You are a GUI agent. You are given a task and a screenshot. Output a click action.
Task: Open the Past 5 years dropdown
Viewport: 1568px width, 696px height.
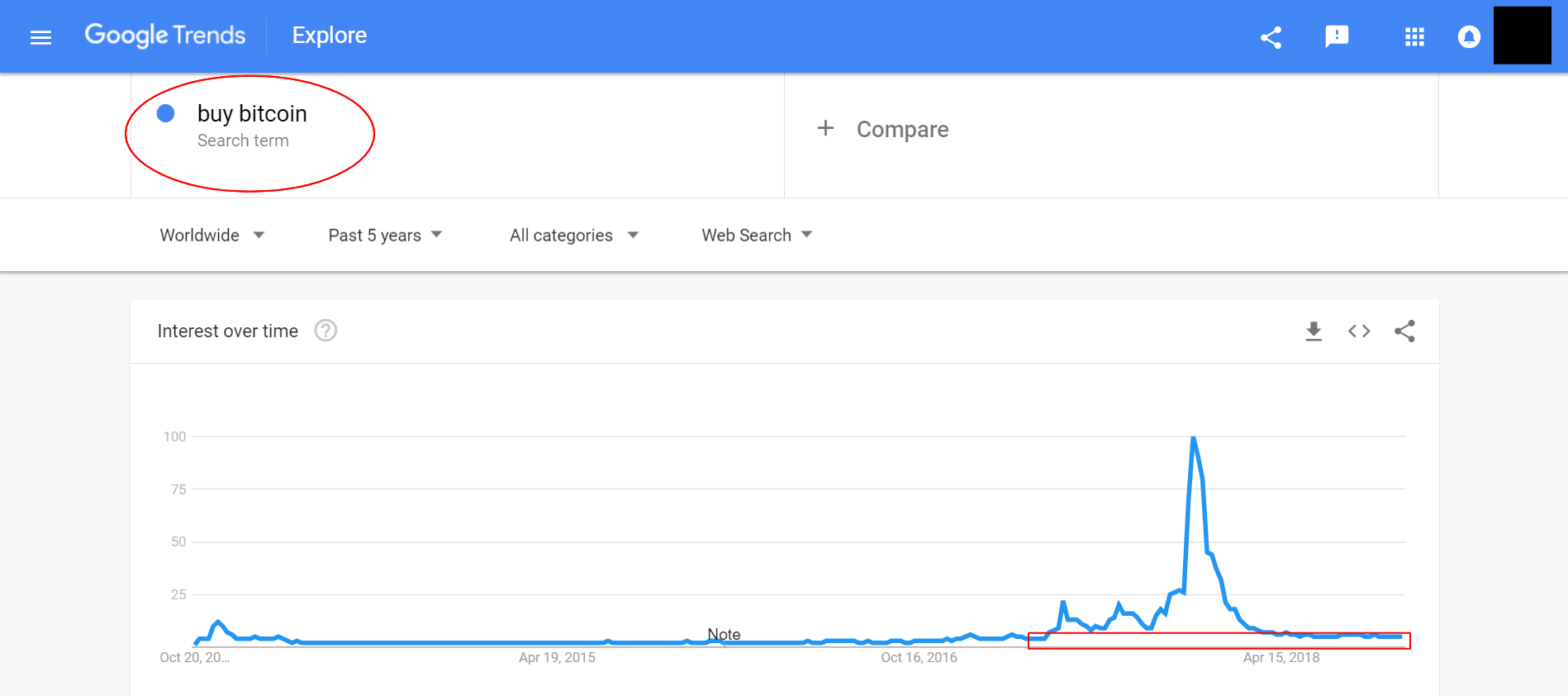click(385, 236)
